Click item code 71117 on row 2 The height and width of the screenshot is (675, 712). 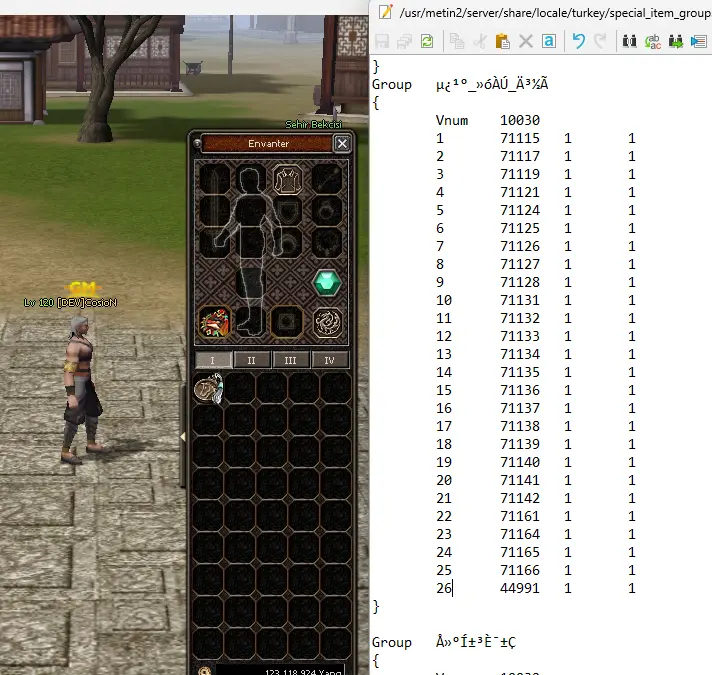click(520, 156)
